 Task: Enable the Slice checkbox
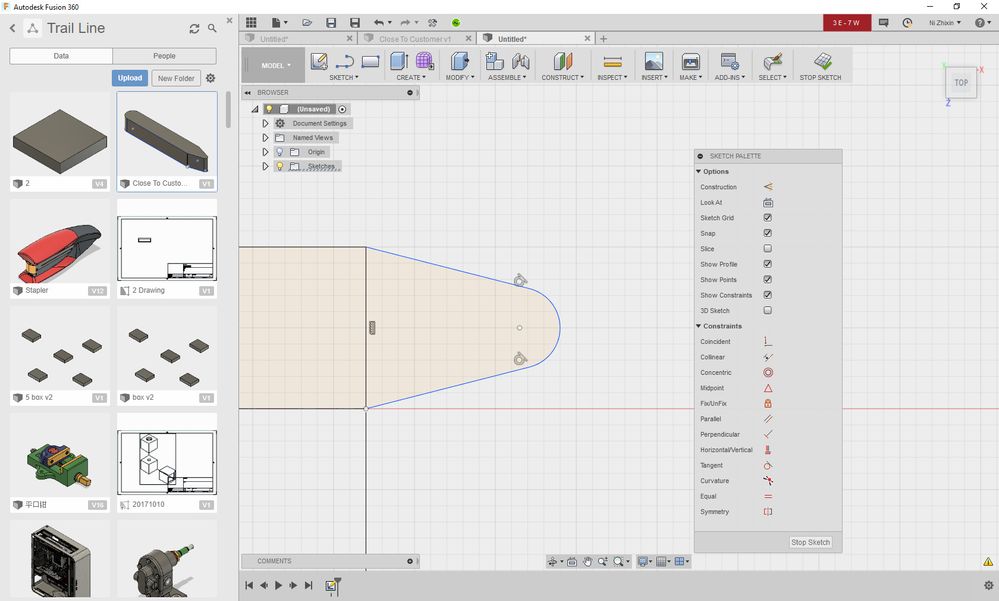coord(768,249)
